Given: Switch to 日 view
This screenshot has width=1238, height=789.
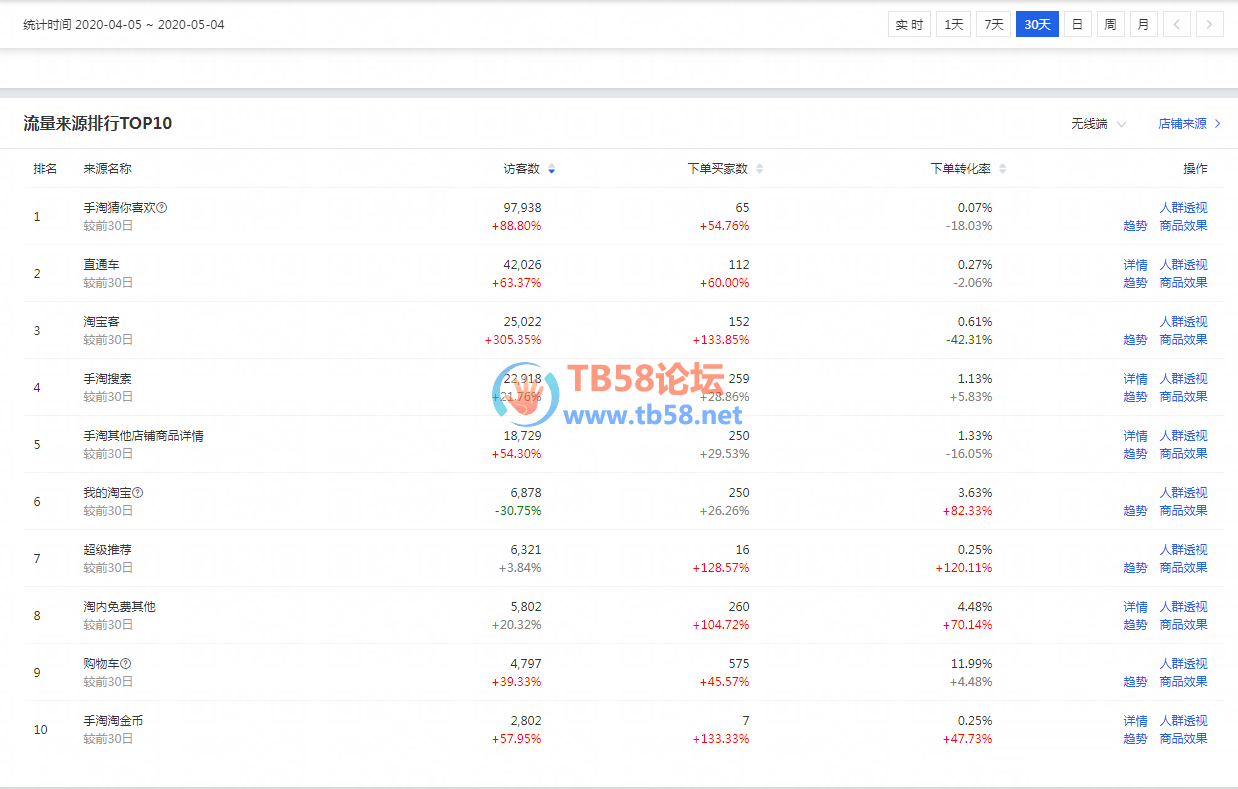Looking at the screenshot, I should [1077, 24].
